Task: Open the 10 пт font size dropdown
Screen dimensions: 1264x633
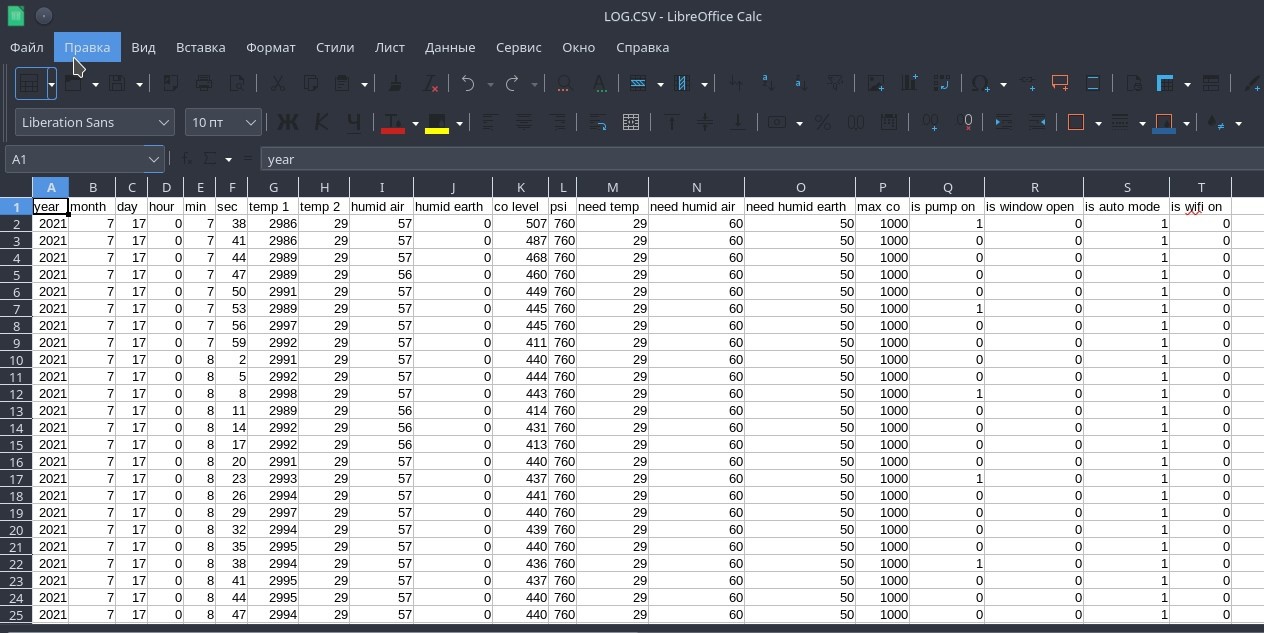Action: (x=250, y=122)
